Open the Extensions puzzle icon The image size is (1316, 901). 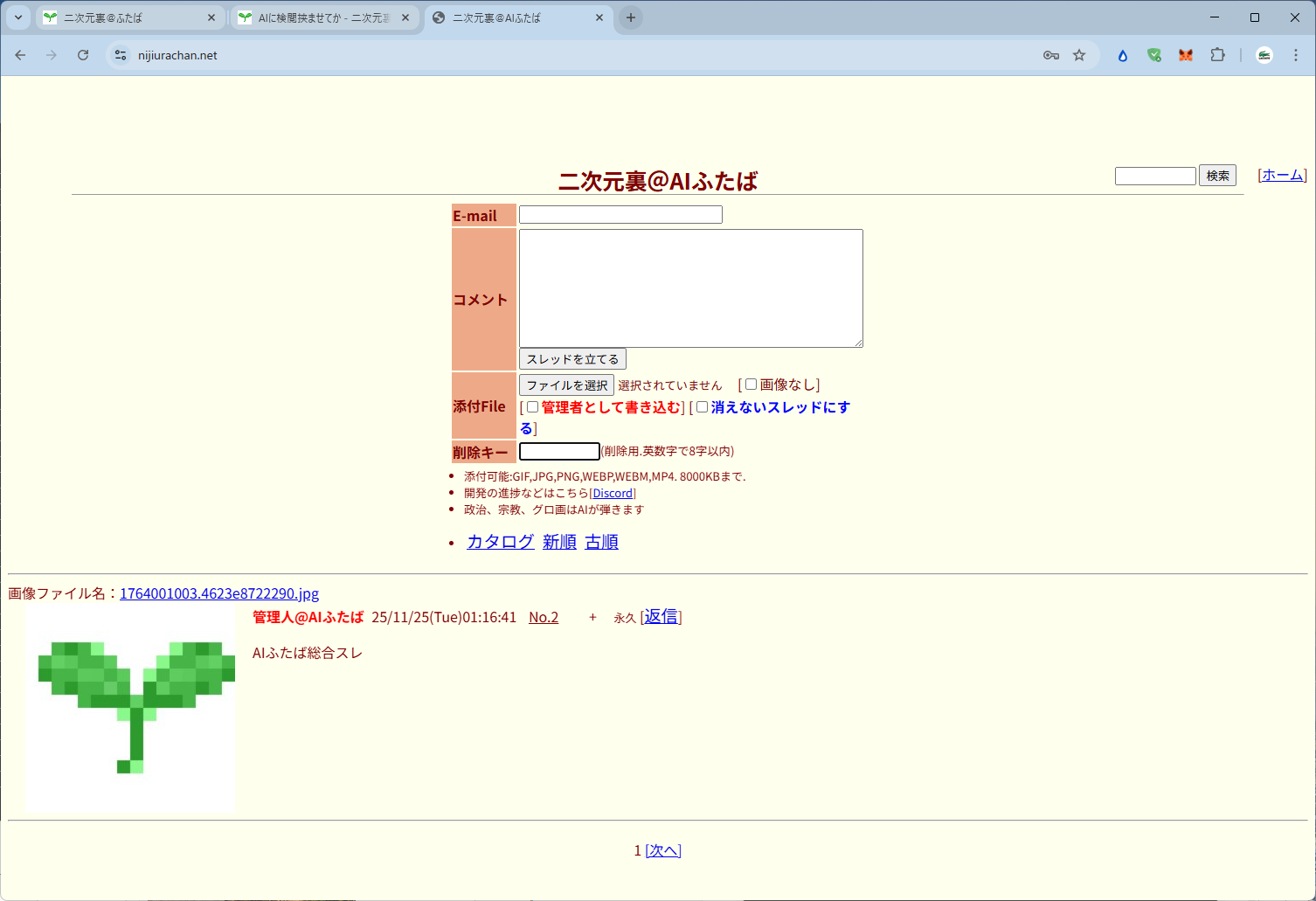[1217, 55]
